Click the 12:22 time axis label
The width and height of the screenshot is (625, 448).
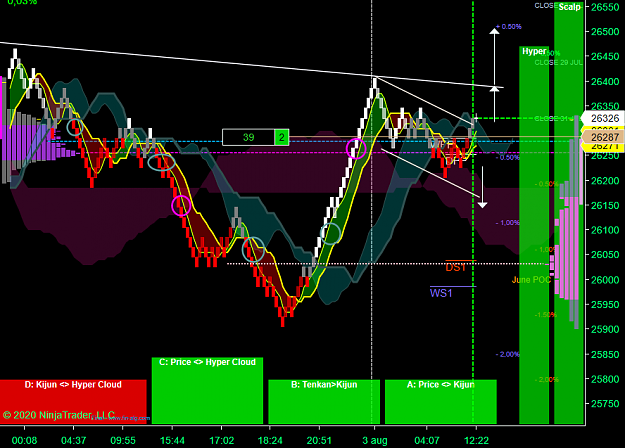[476, 440]
